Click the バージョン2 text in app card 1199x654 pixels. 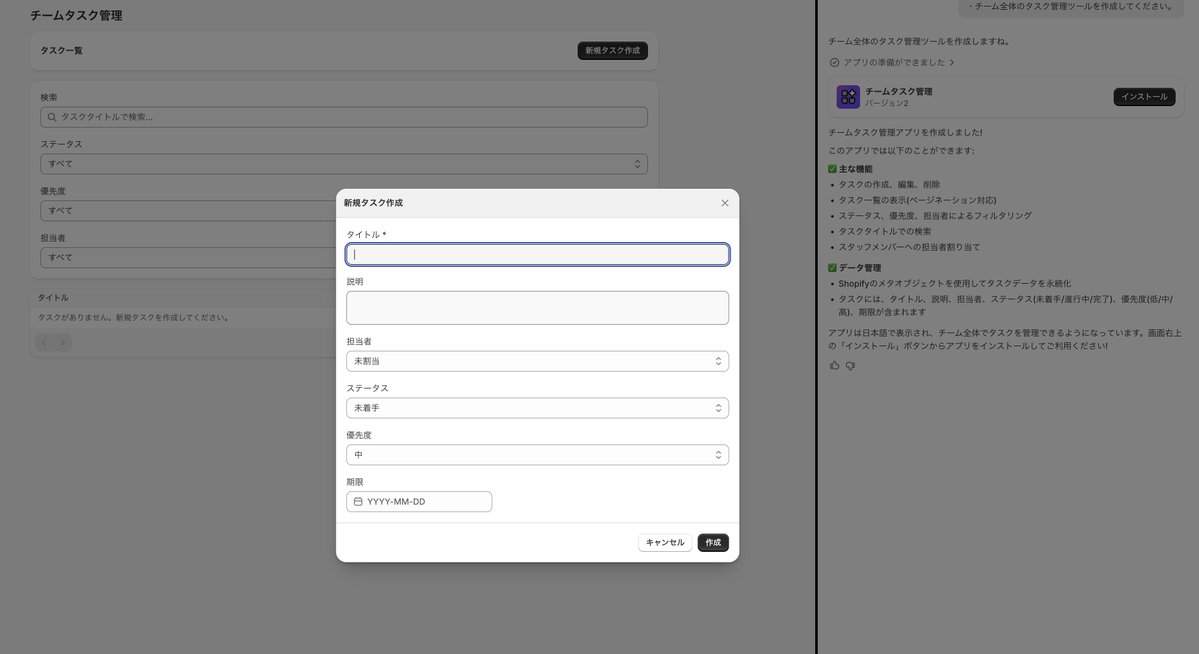coord(886,103)
